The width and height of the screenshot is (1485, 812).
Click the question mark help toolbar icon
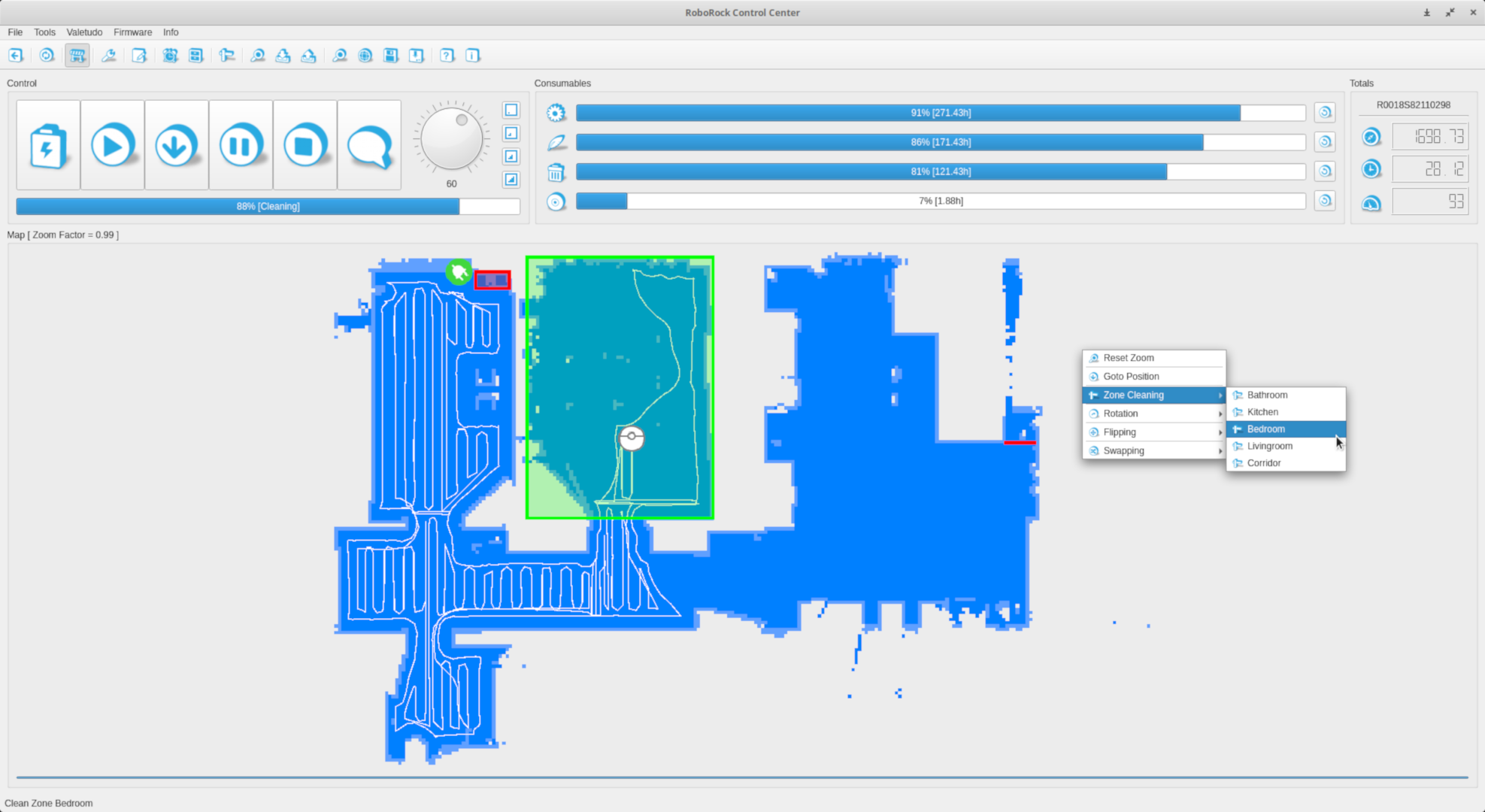[447, 56]
